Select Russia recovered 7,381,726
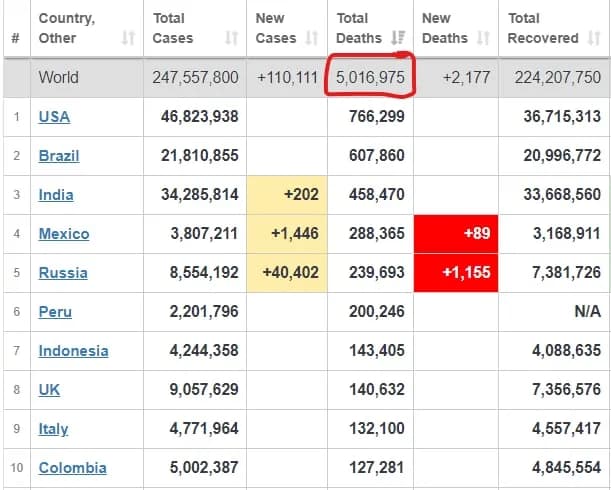The image size is (611, 490). (x=567, y=272)
